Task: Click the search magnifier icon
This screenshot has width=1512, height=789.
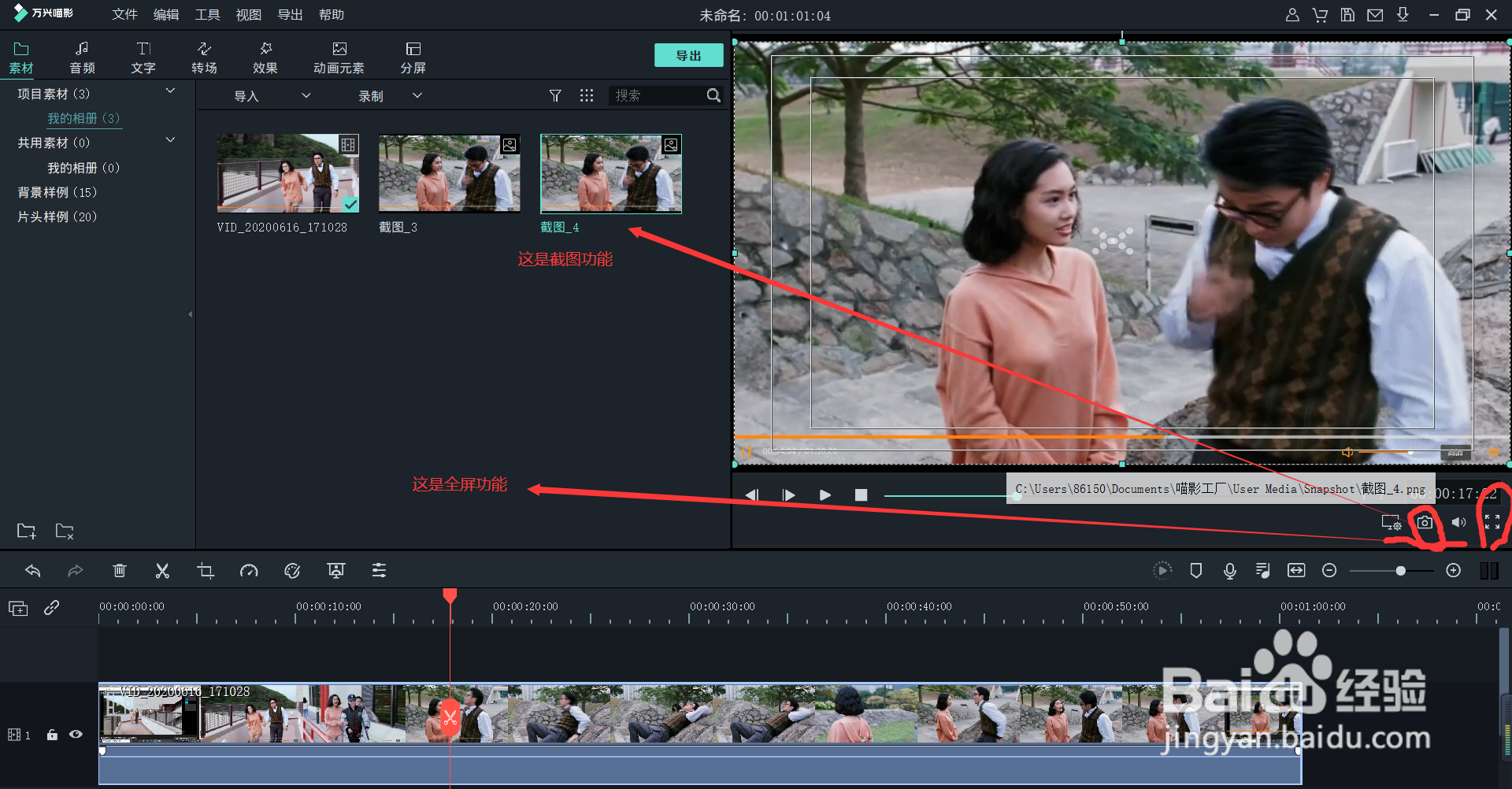Action: (x=713, y=95)
